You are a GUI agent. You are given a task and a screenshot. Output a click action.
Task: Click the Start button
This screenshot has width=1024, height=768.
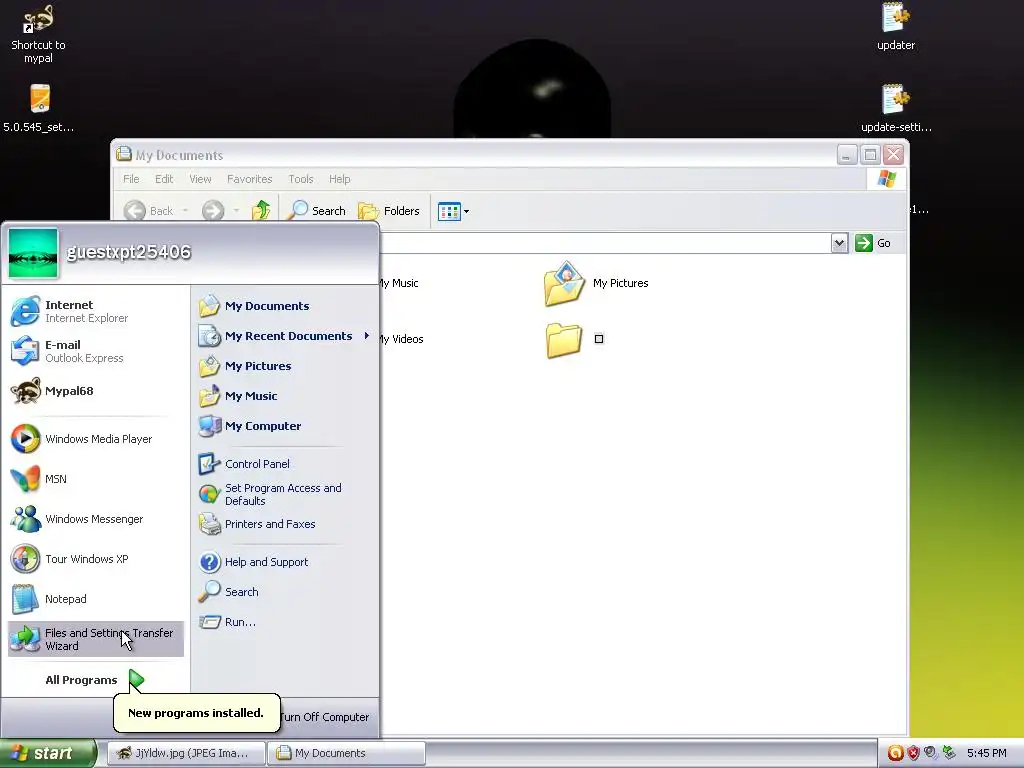(48, 753)
